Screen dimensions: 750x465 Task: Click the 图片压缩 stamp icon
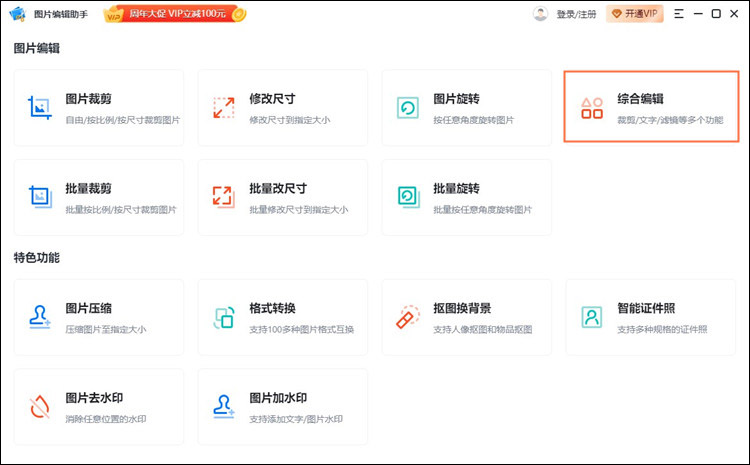pos(40,317)
